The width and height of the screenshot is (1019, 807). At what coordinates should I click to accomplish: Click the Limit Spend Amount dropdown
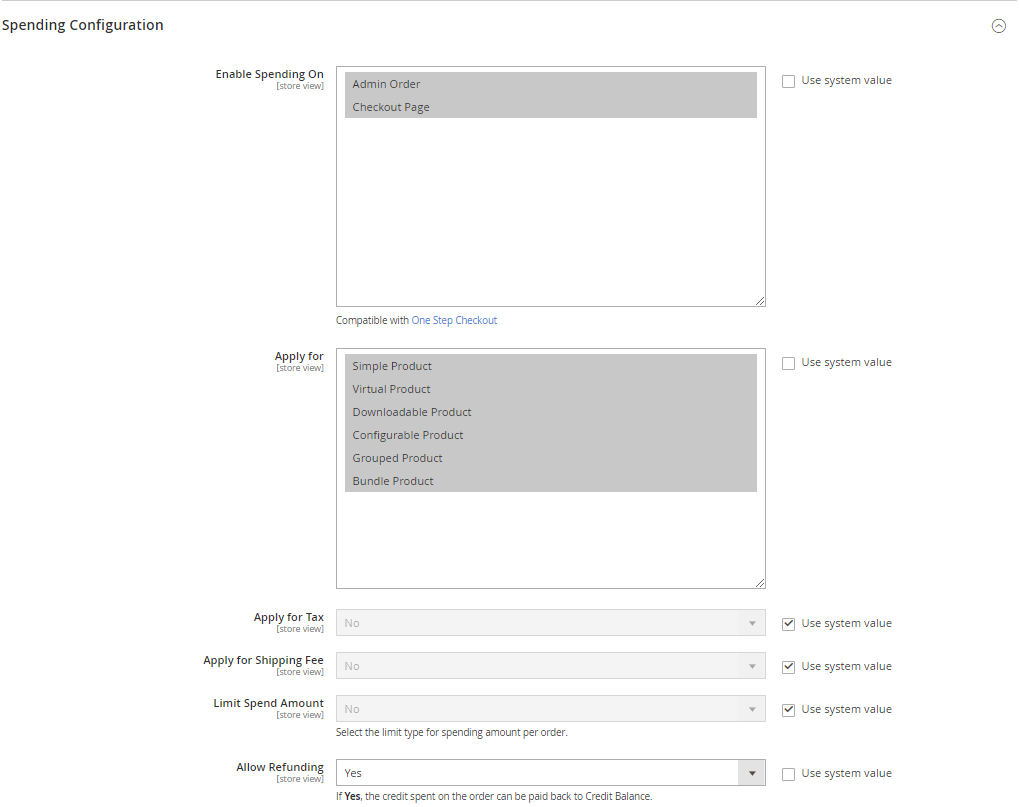pyautogui.click(x=550, y=709)
